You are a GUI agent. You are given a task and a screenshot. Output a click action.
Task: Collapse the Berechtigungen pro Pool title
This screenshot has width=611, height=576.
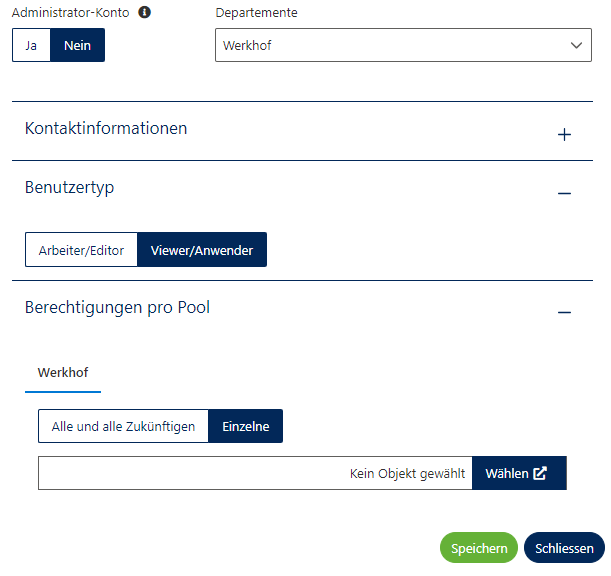tap(117, 307)
